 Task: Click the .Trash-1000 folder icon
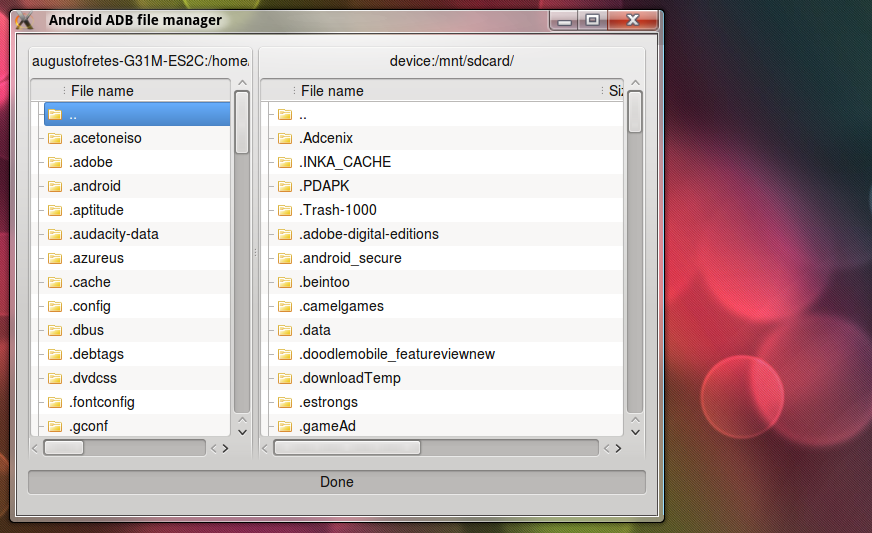(x=285, y=210)
